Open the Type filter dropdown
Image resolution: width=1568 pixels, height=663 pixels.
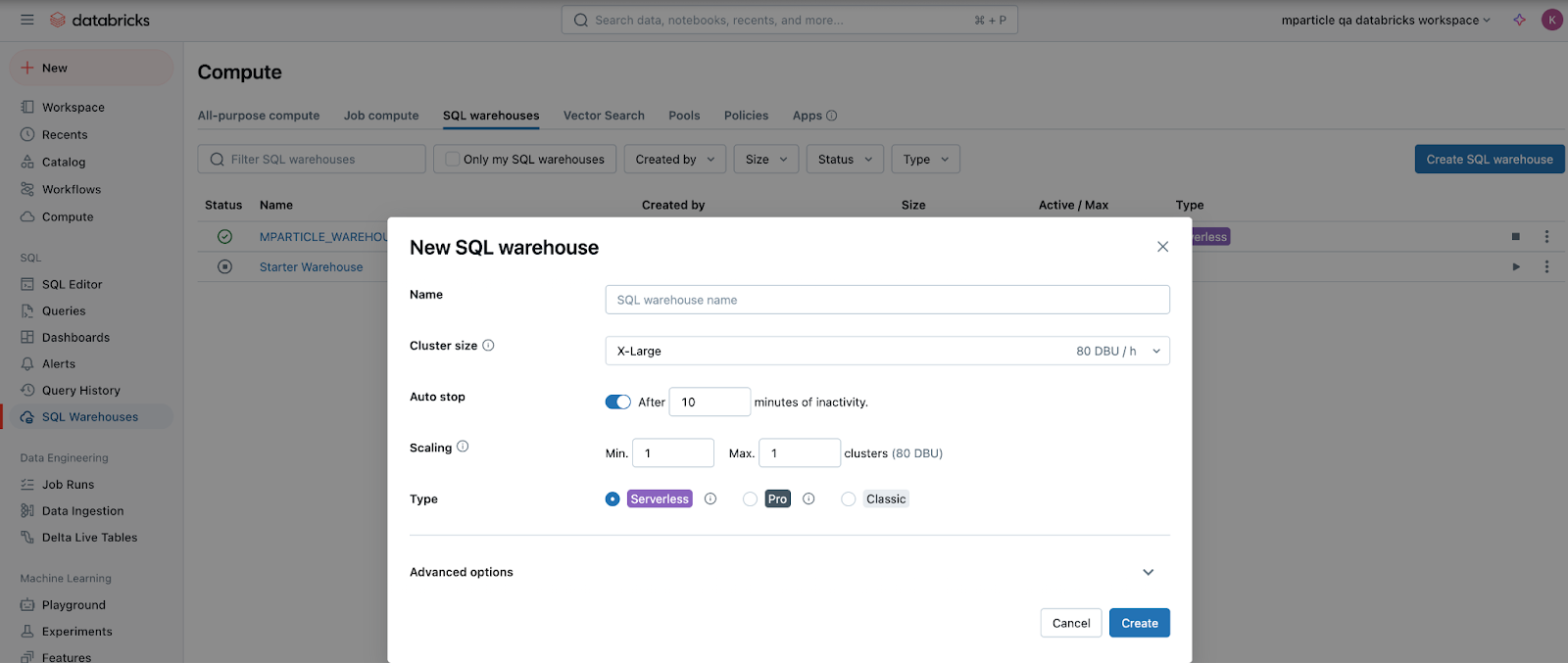click(x=925, y=159)
